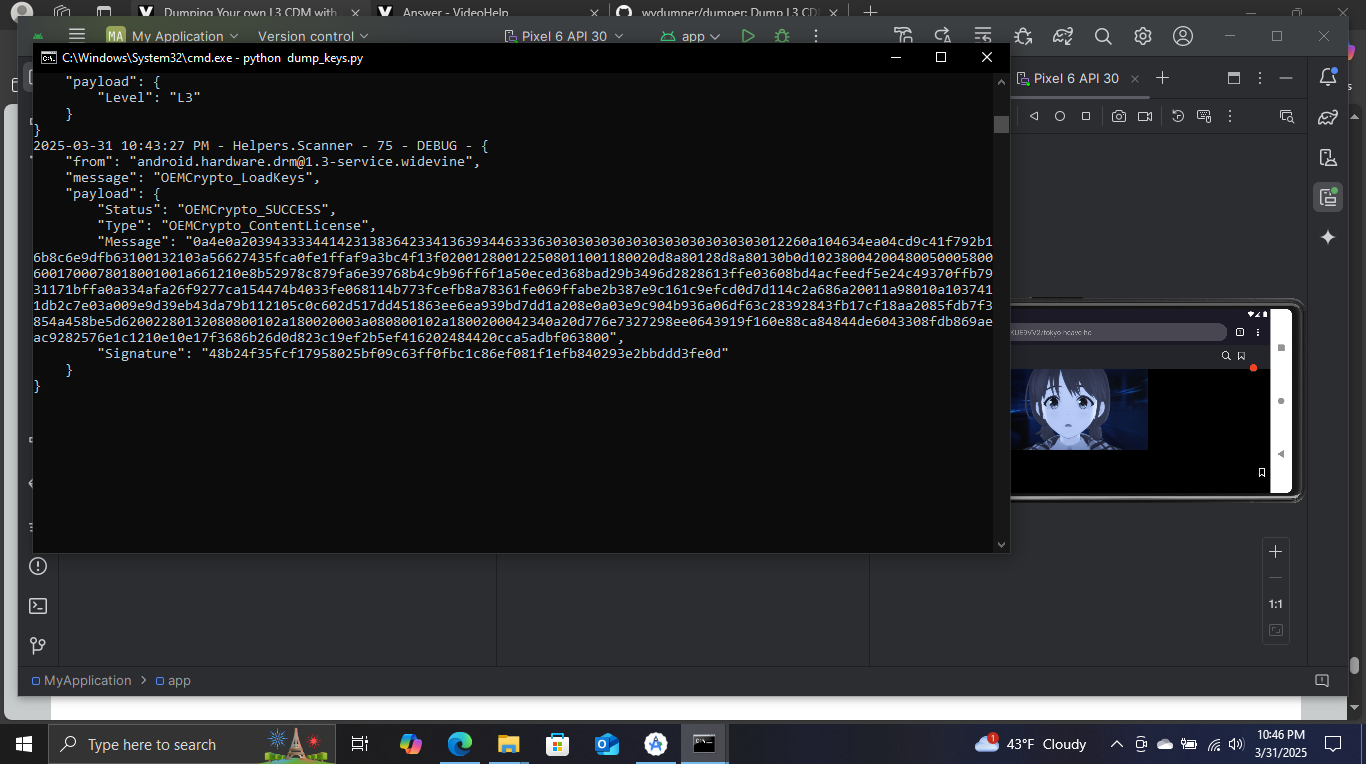Switch to Answer - VideoHelp browser tab

tap(490, 12)
